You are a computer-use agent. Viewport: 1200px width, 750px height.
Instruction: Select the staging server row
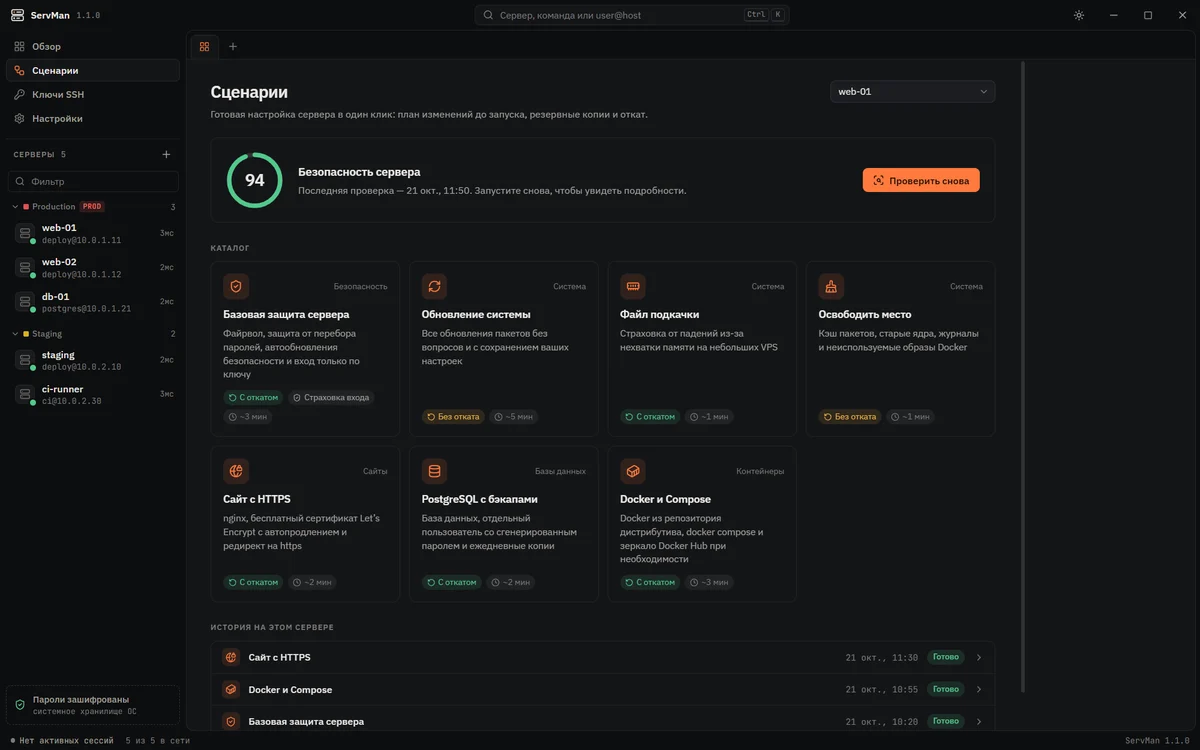pos(93,360)
